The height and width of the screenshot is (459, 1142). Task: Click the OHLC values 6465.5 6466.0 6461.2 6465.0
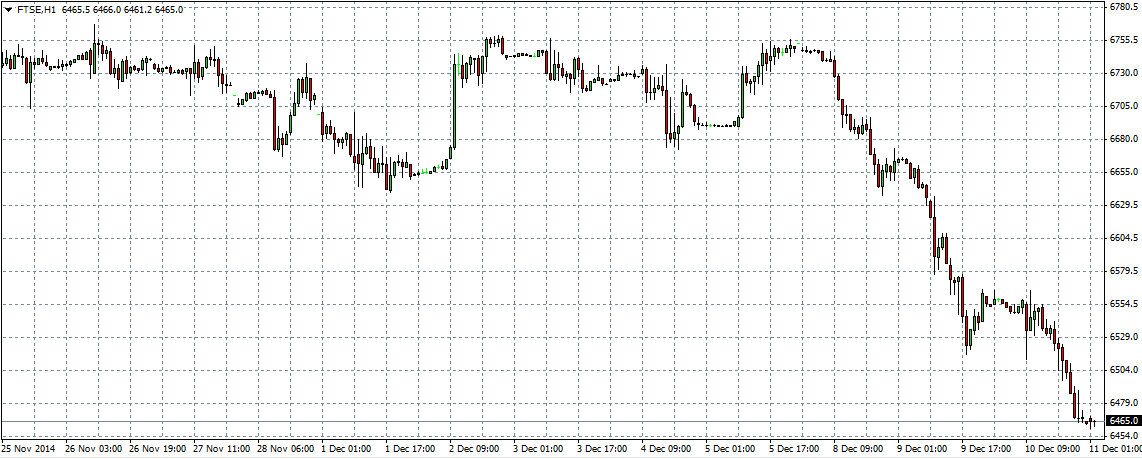[124, 9]
